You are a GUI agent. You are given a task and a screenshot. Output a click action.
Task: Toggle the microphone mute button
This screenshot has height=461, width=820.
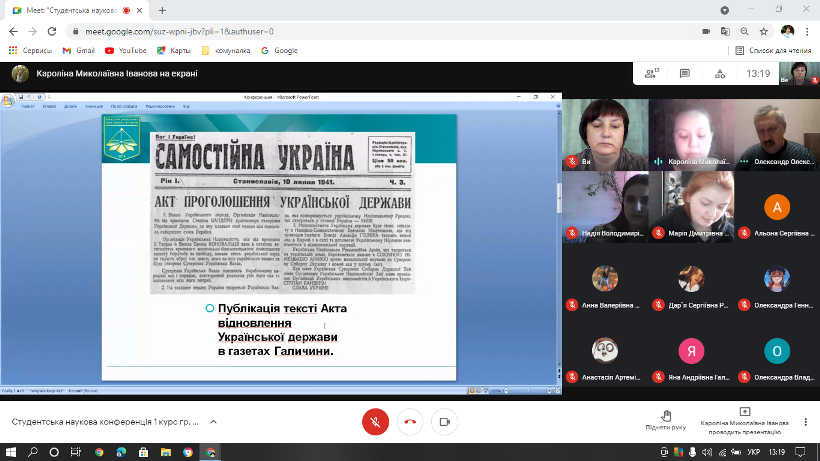pyautogui.click(x=375, y=421)
